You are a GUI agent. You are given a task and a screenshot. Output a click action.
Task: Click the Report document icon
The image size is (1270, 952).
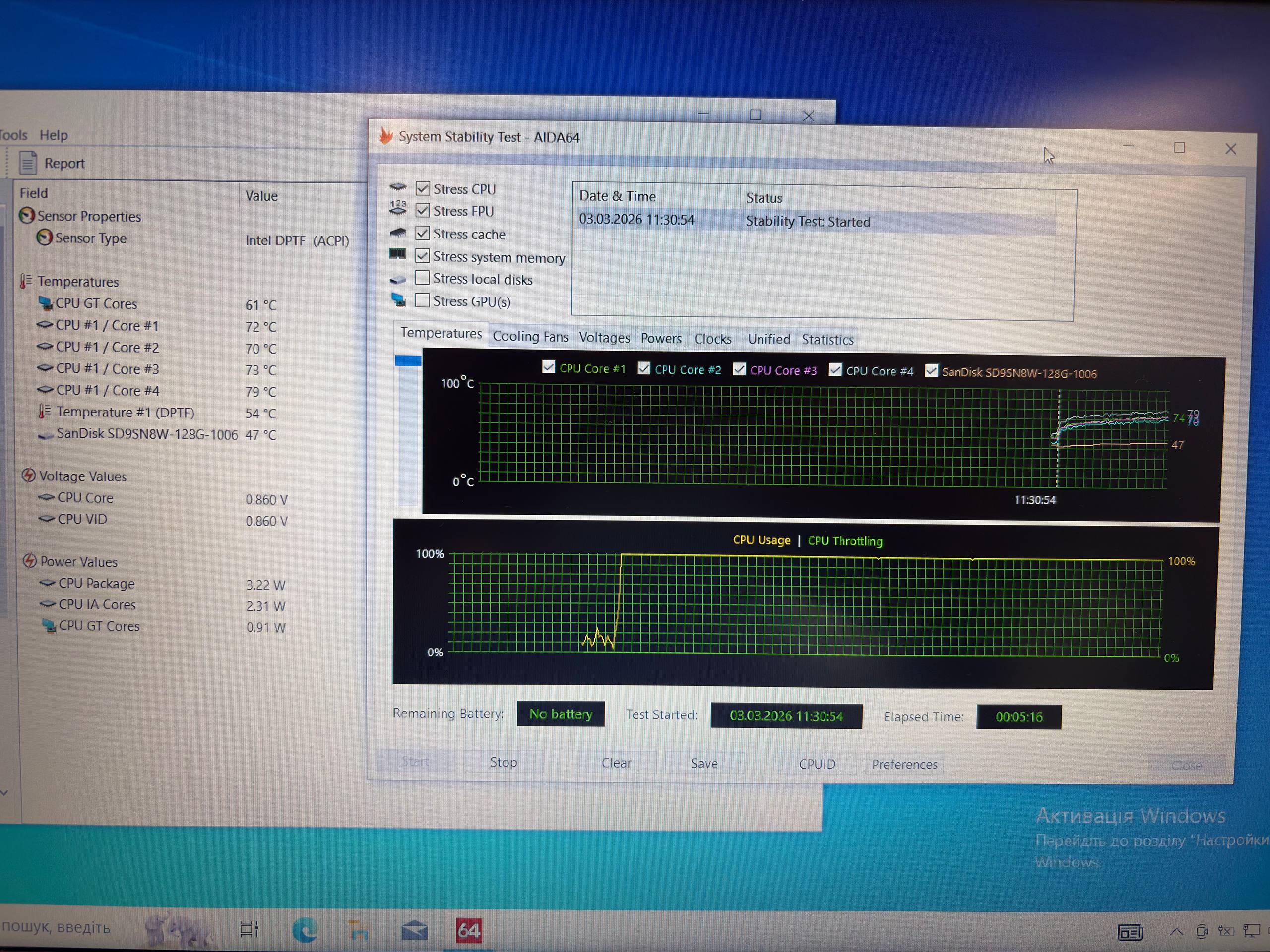(28, 163)
